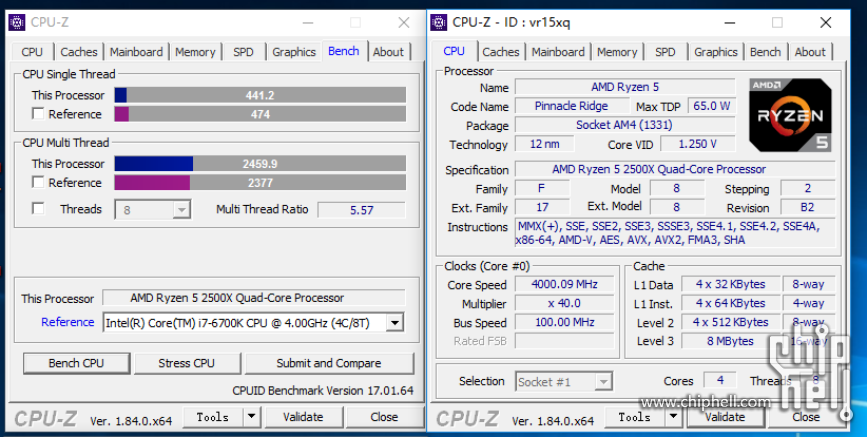Click the multi thread This Processor bar 2459.9

tap(260, 164)
